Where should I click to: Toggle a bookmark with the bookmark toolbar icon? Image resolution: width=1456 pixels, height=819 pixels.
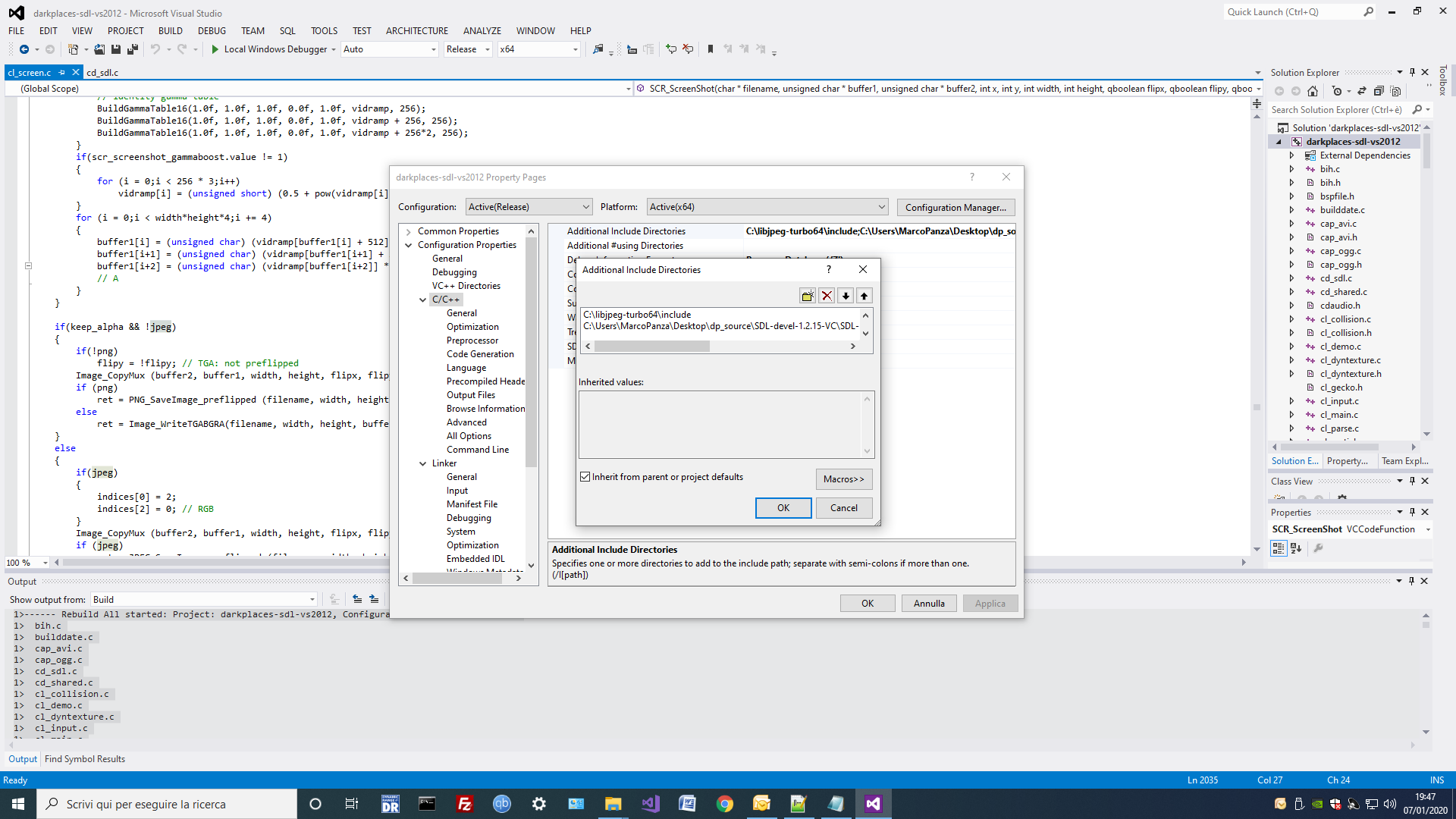(710, 49)
